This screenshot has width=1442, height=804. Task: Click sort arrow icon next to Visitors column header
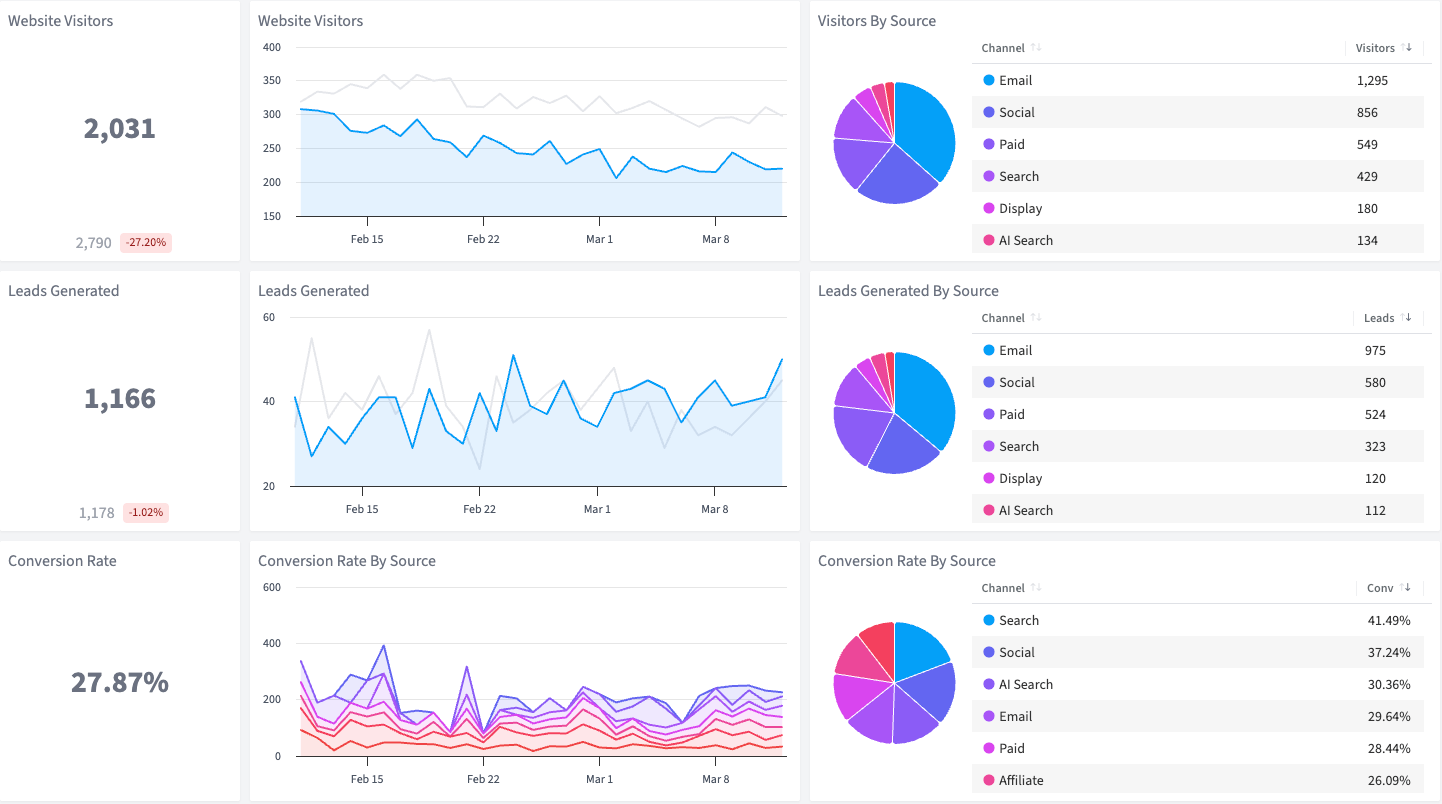click(x=1407, y=48)
